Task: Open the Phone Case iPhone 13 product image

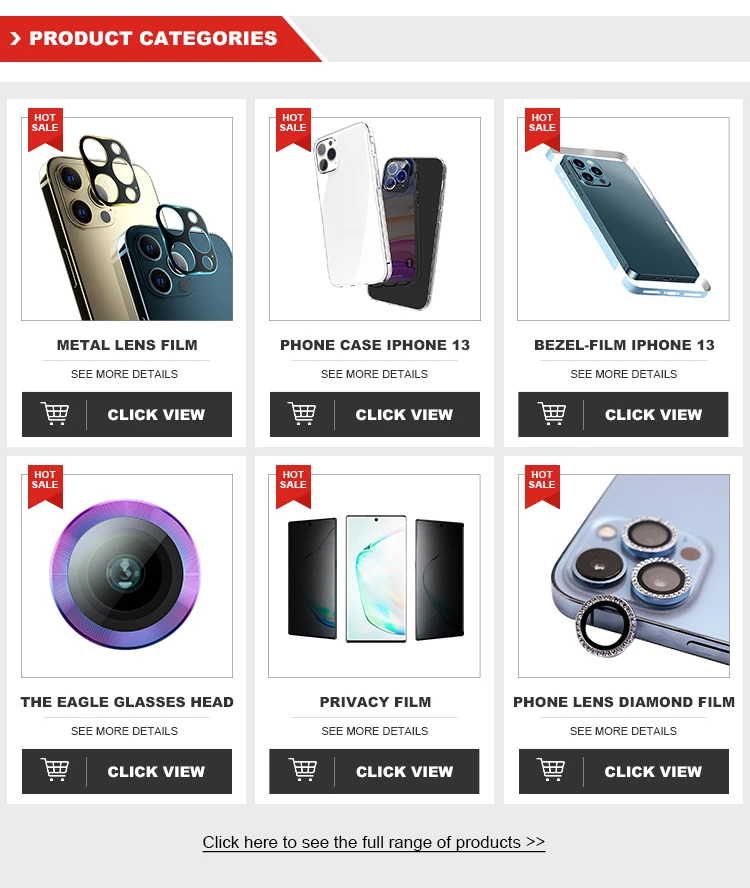Action: coord(375,219)
